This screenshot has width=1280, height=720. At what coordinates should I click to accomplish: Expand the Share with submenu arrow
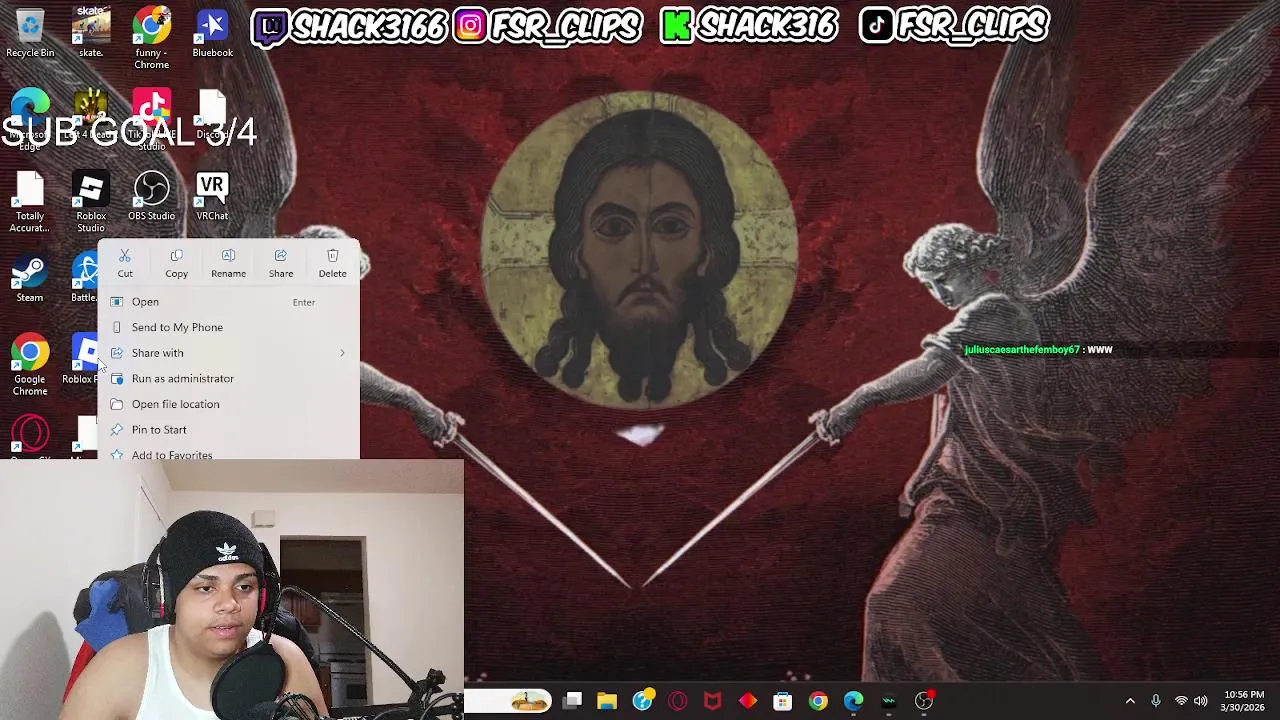point(342,353)
